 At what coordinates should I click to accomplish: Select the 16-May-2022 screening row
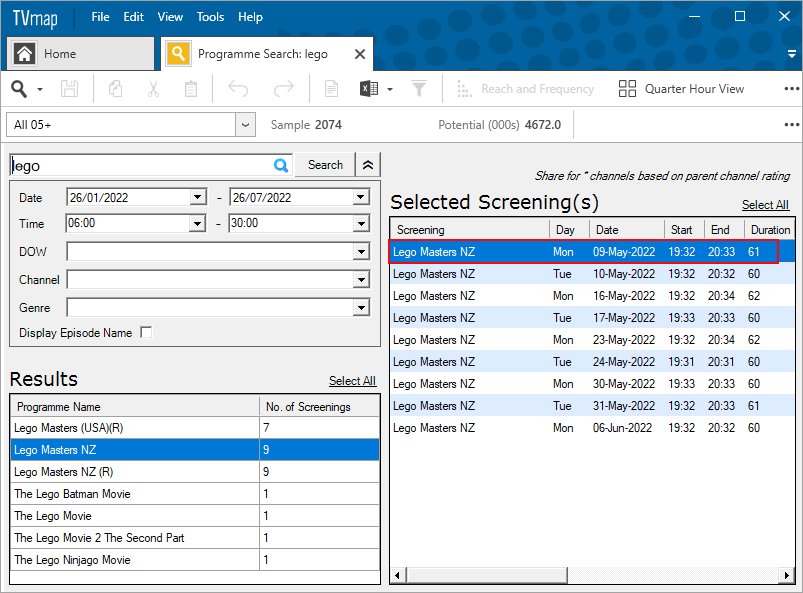pos(593,296)
